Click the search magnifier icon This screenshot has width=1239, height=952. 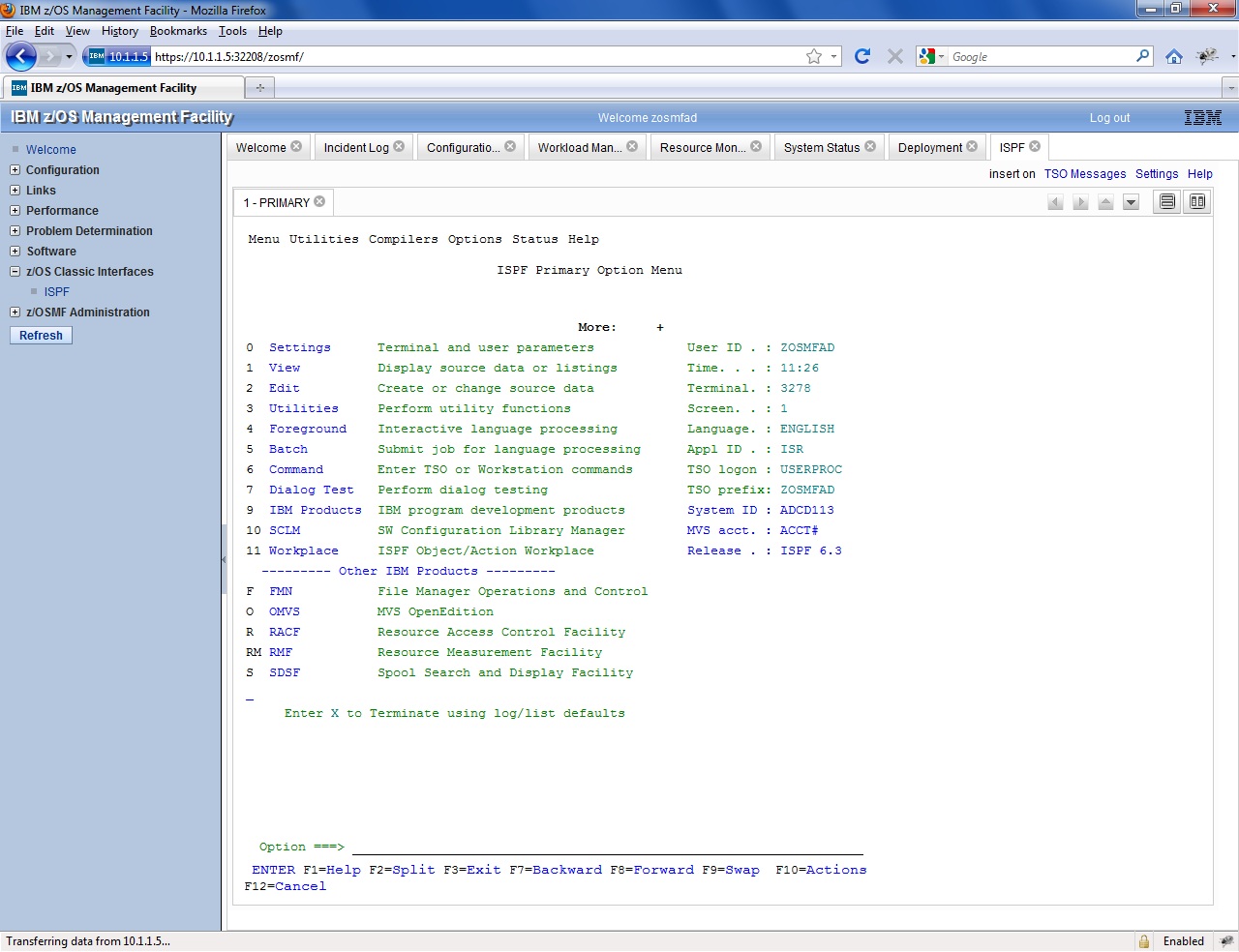click(1143, 56)
